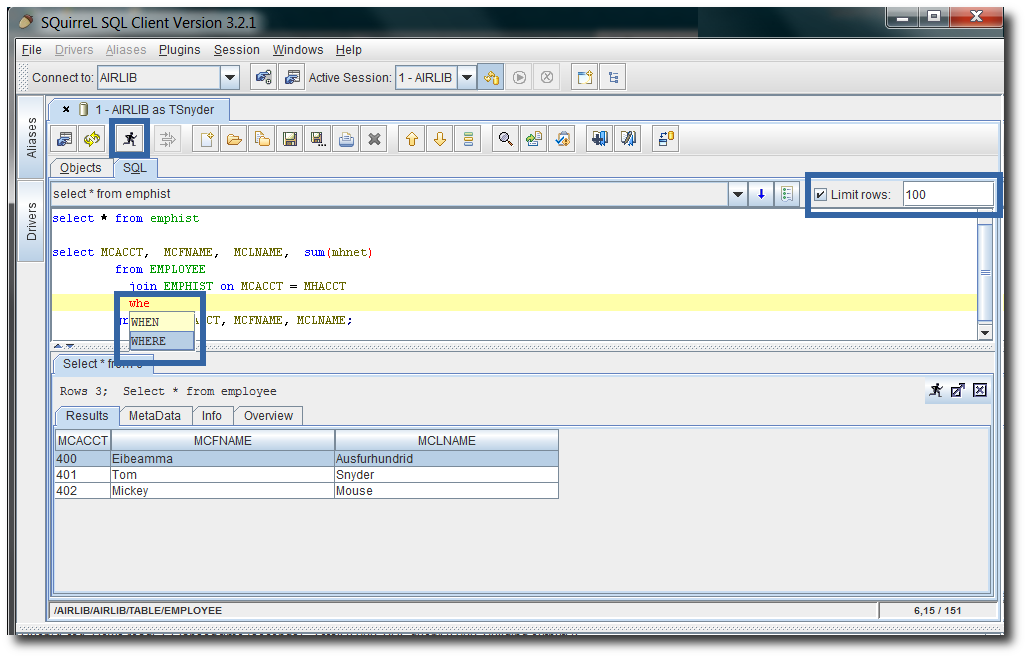Open the Help menu
The image size is (1027, 658).
348,50
